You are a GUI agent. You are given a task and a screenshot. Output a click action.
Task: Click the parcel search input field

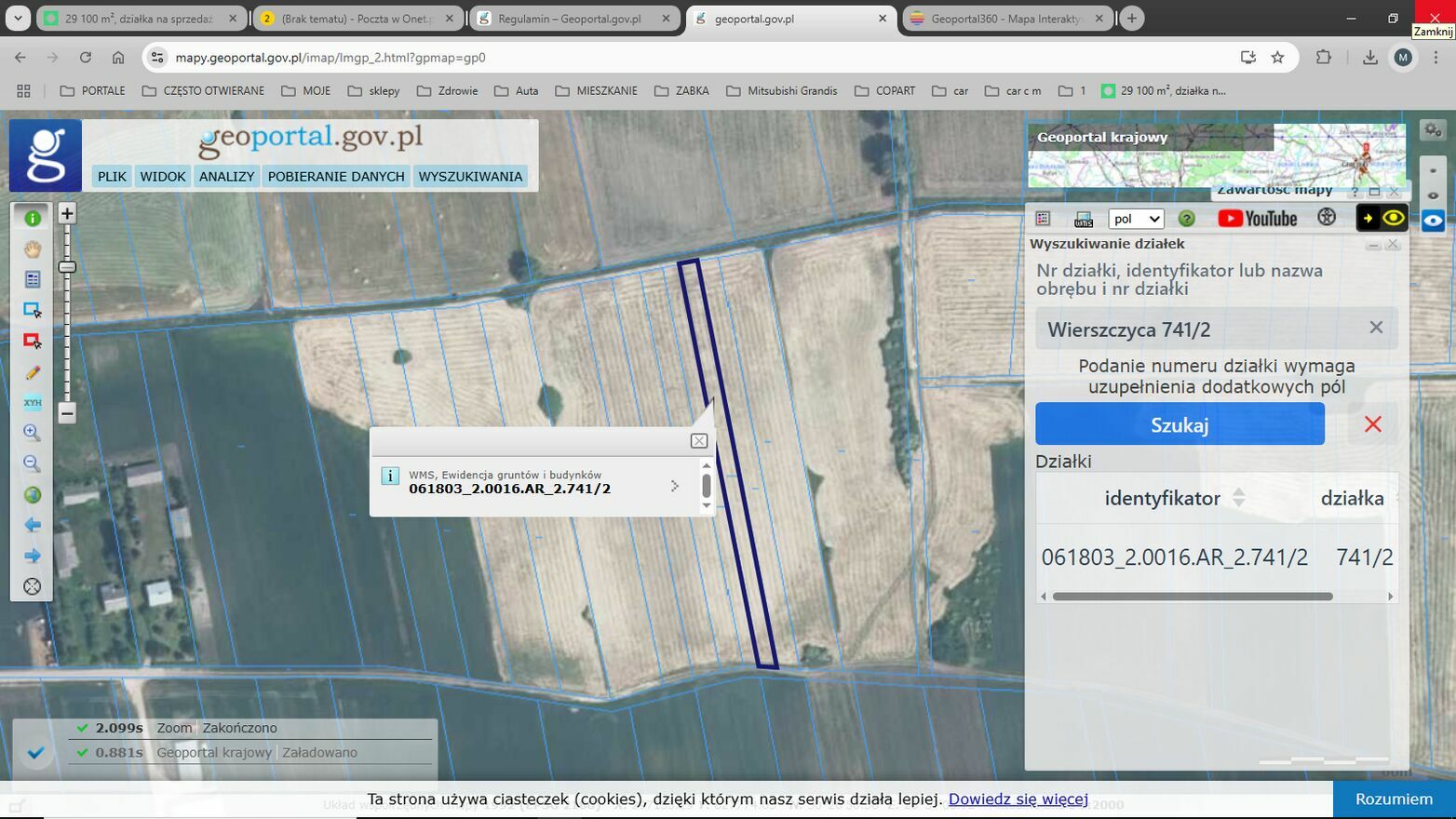pyautogui.click(x=1217, y=329)
